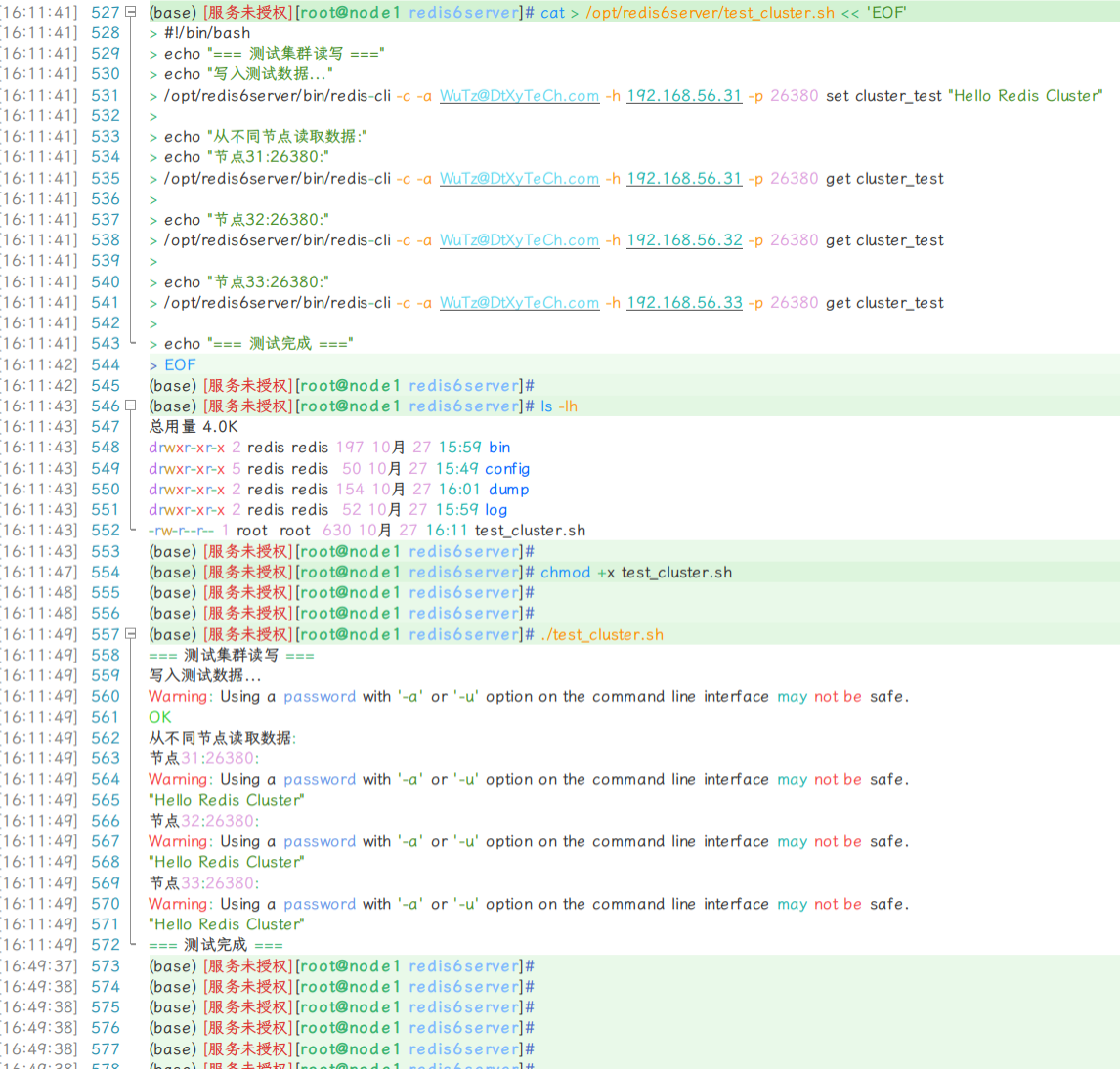Screen dimensions: 1120x1069
Task: Open the WuTz@DtXyTeCh.com link on line 538
Action: [519, 240]
